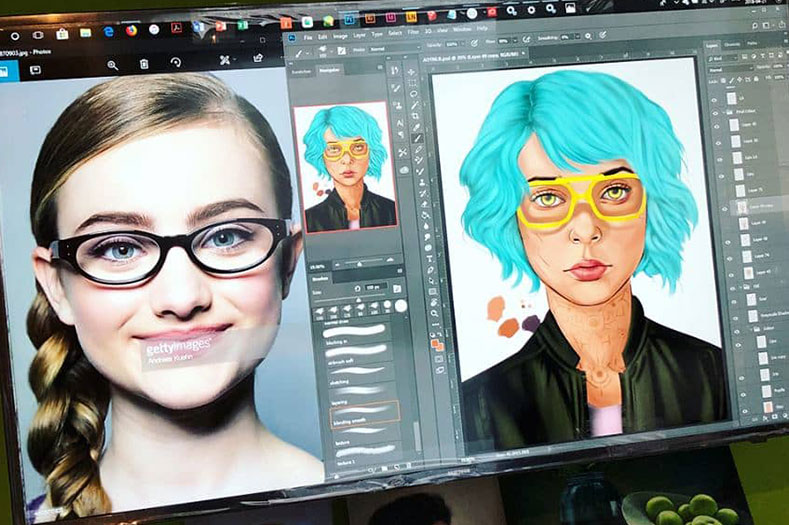This screenshot has width=789, height=525.
Task: Click the zoom magnifier in Photos app
Action: [112, 65]
